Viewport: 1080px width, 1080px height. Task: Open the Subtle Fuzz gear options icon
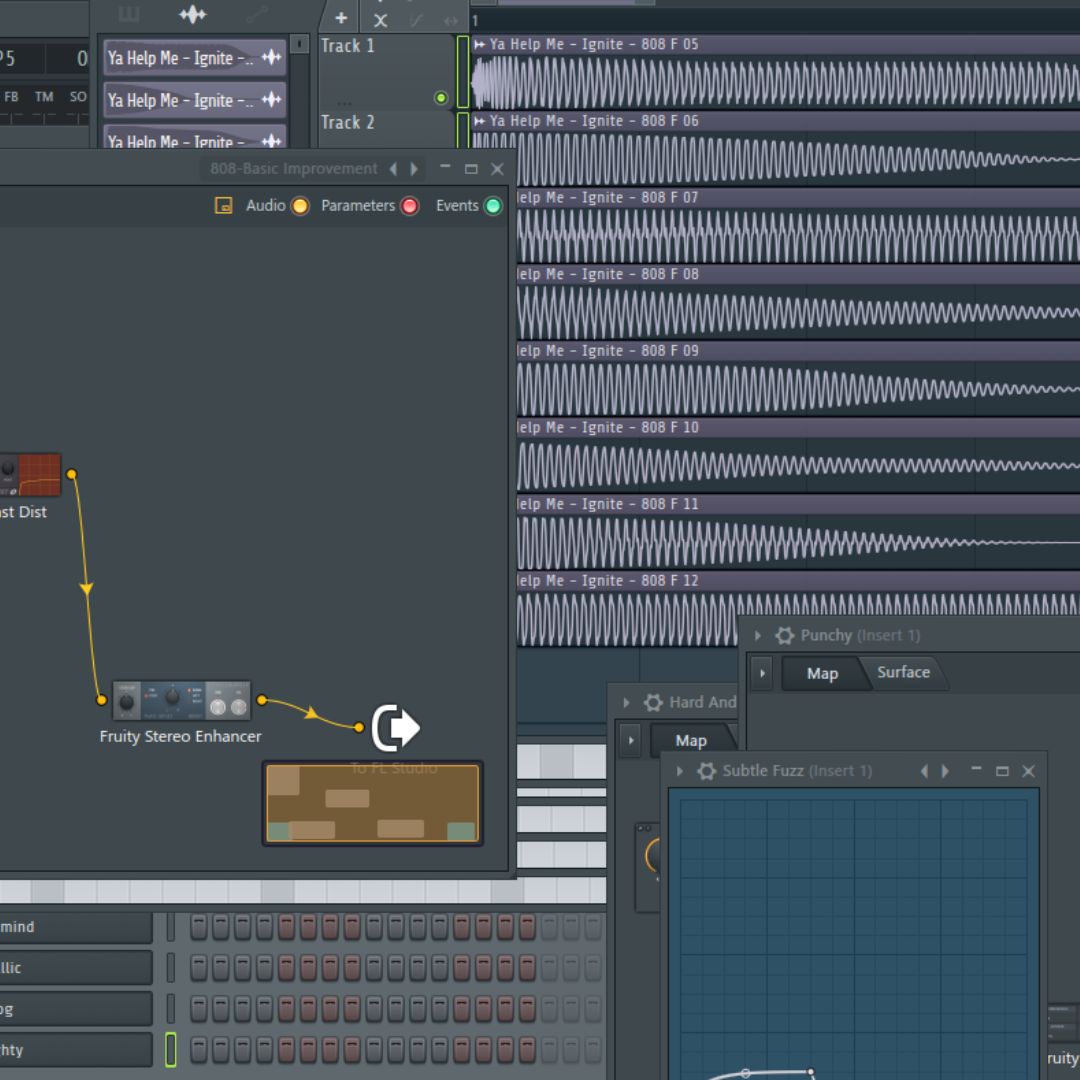[707, 771]
